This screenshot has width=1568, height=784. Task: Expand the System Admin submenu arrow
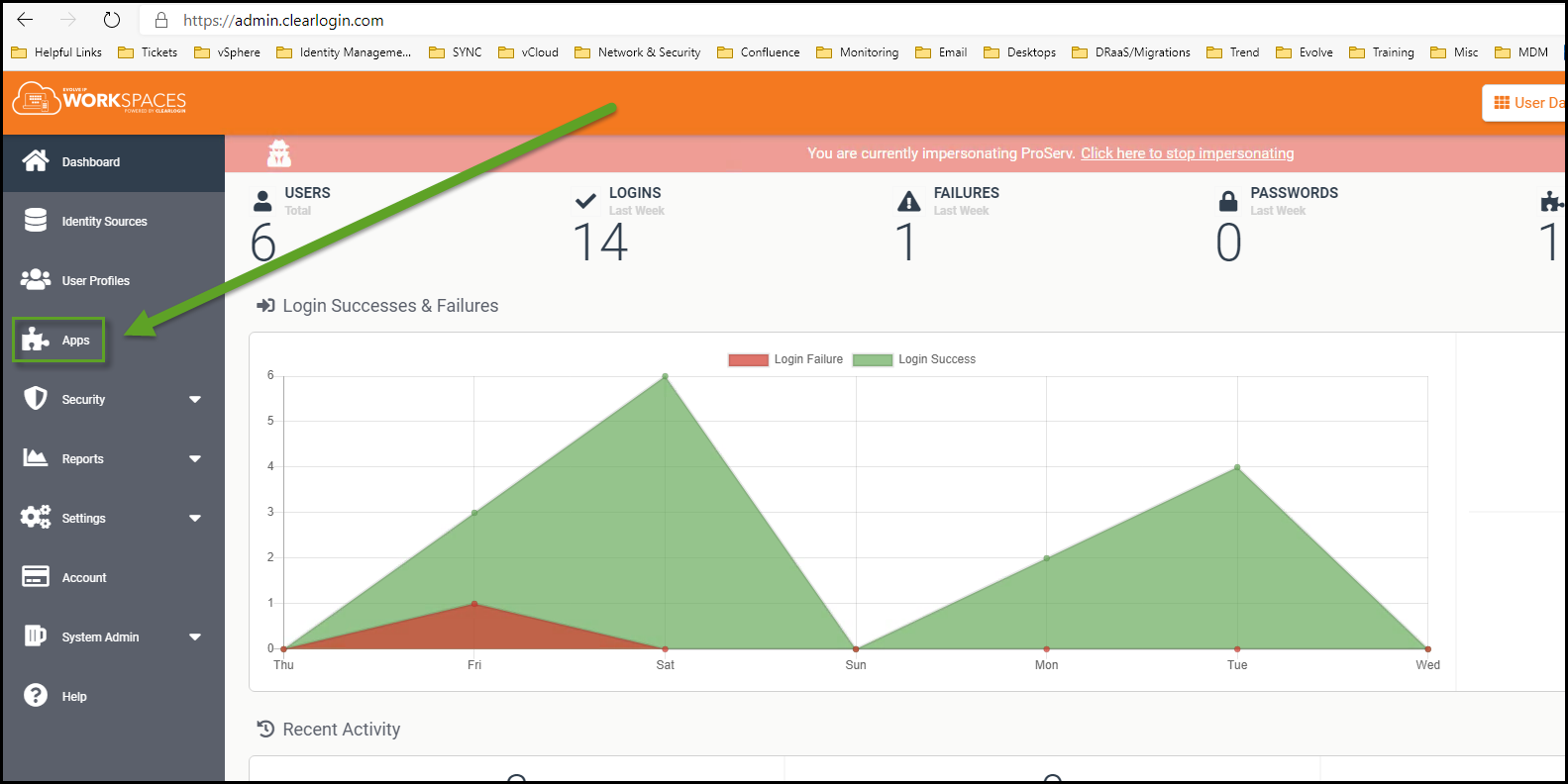tap(195, 637)
